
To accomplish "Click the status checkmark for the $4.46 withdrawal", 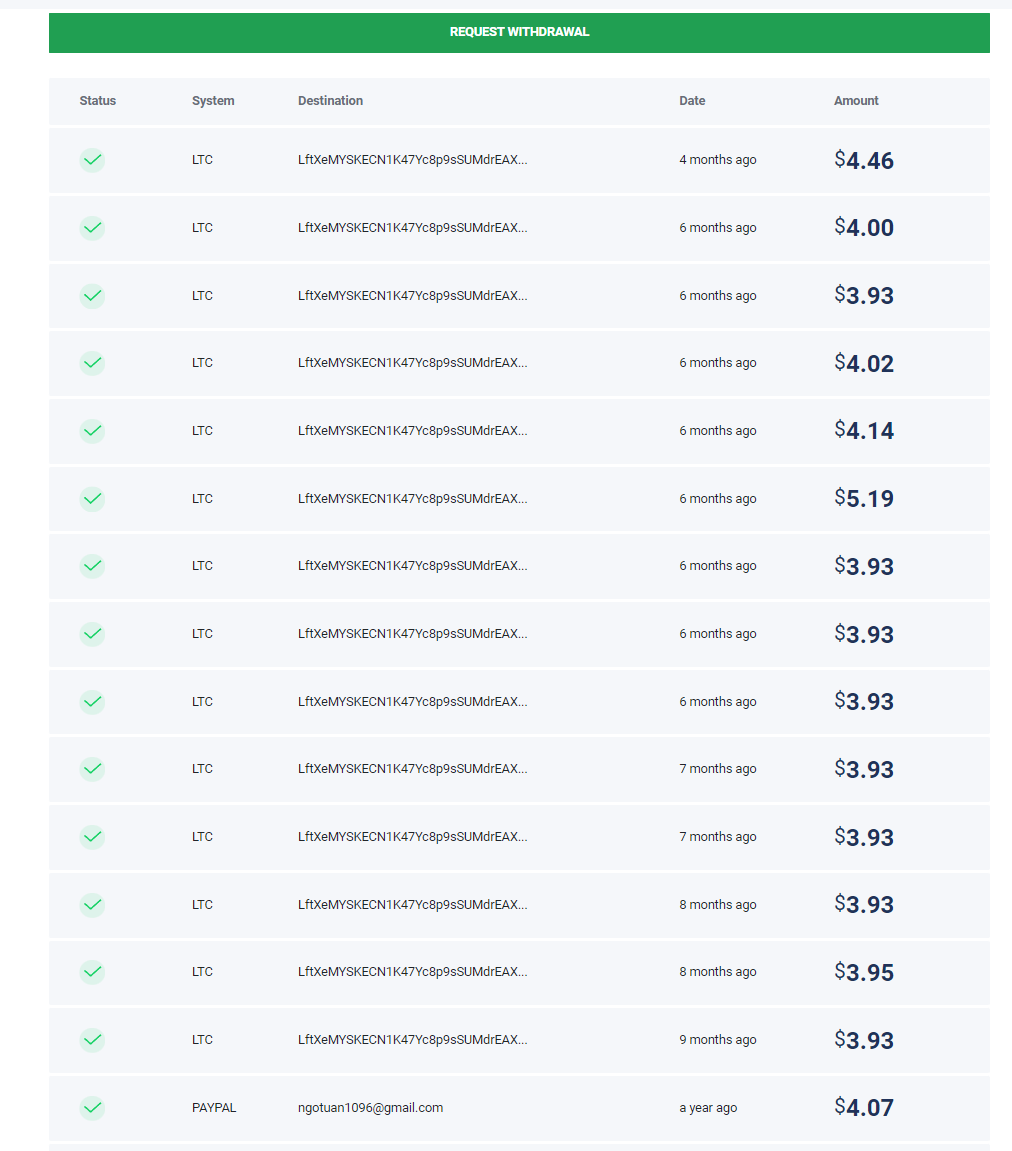I will point(92,160).
